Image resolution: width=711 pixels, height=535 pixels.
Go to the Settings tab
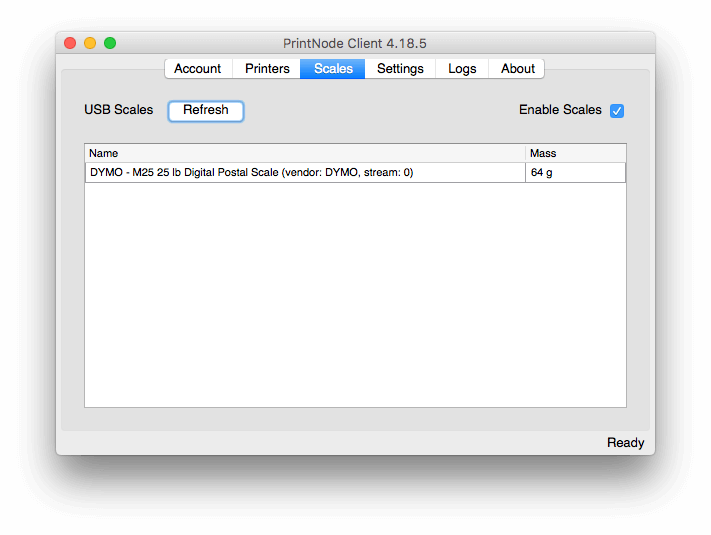tap(400, 68)
